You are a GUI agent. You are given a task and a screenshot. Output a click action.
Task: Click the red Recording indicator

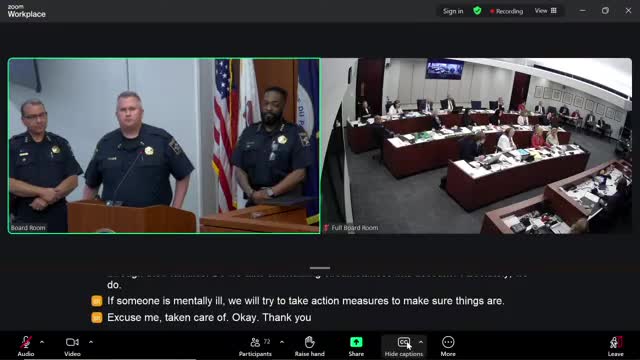[x=507, y=11]
